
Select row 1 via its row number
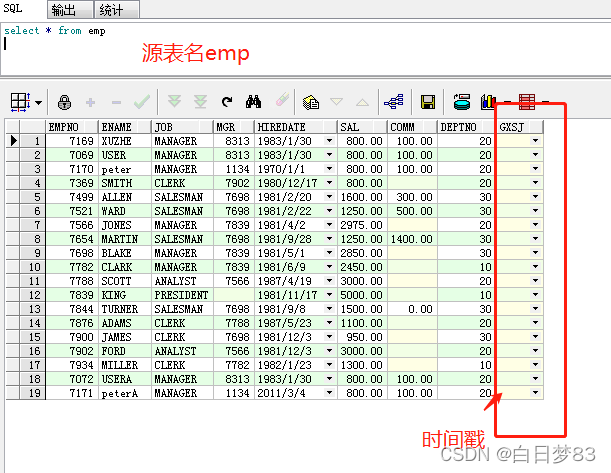(33, 141)
